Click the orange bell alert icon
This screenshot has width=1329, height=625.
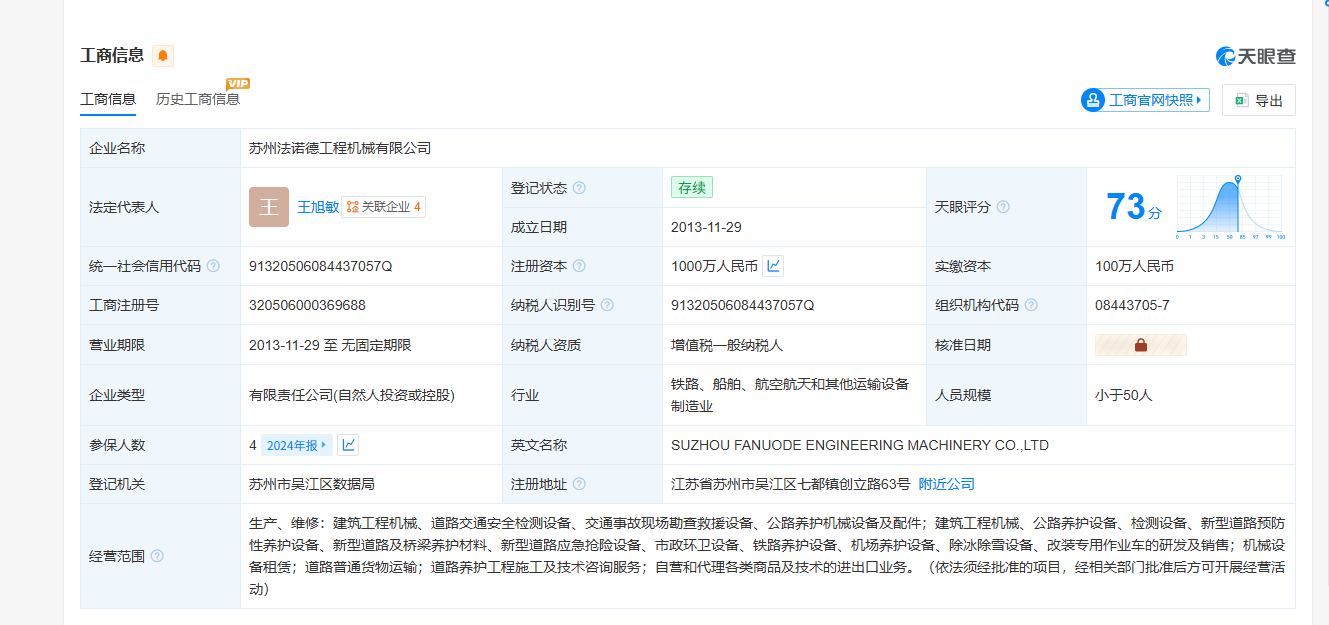[163, 56]
